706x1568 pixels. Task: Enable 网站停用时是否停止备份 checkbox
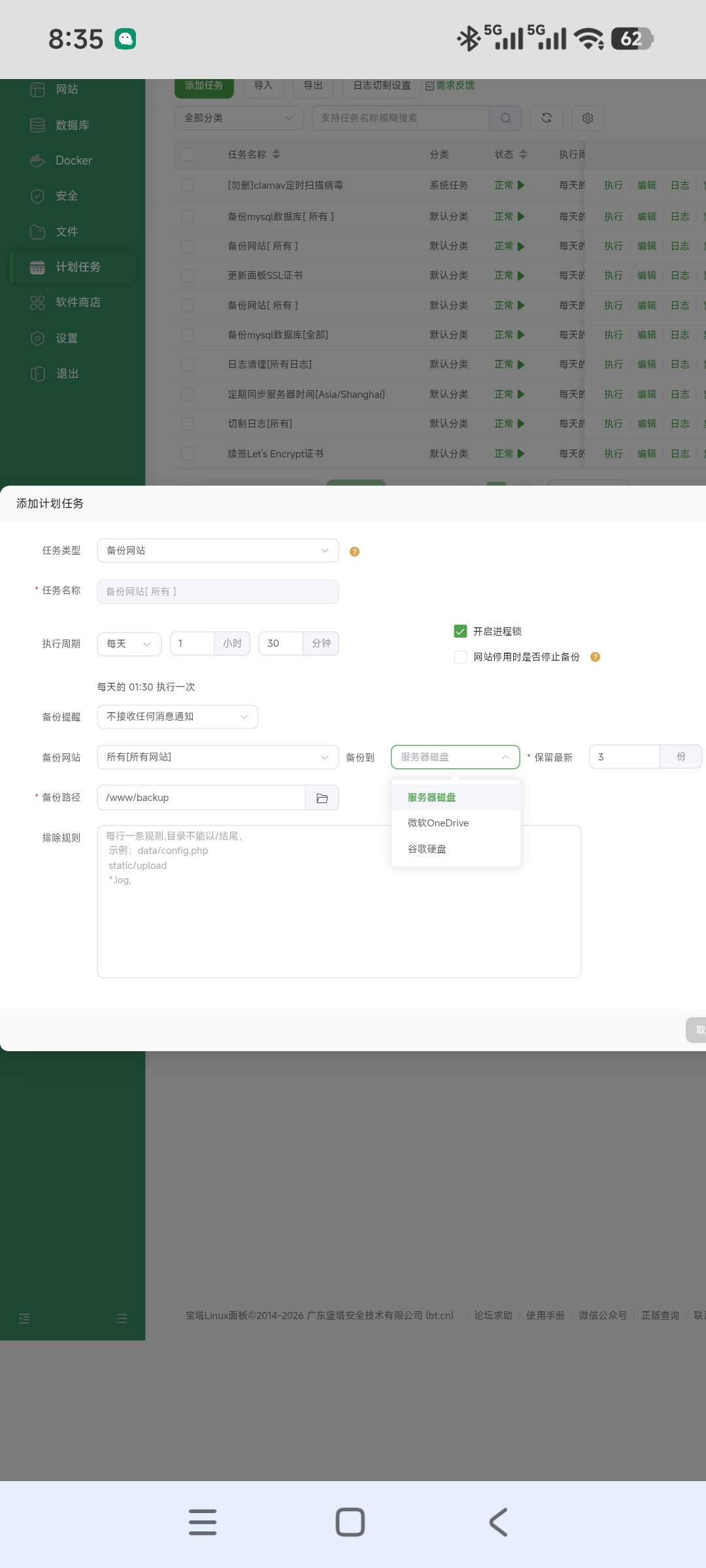[x=460, y=657]
